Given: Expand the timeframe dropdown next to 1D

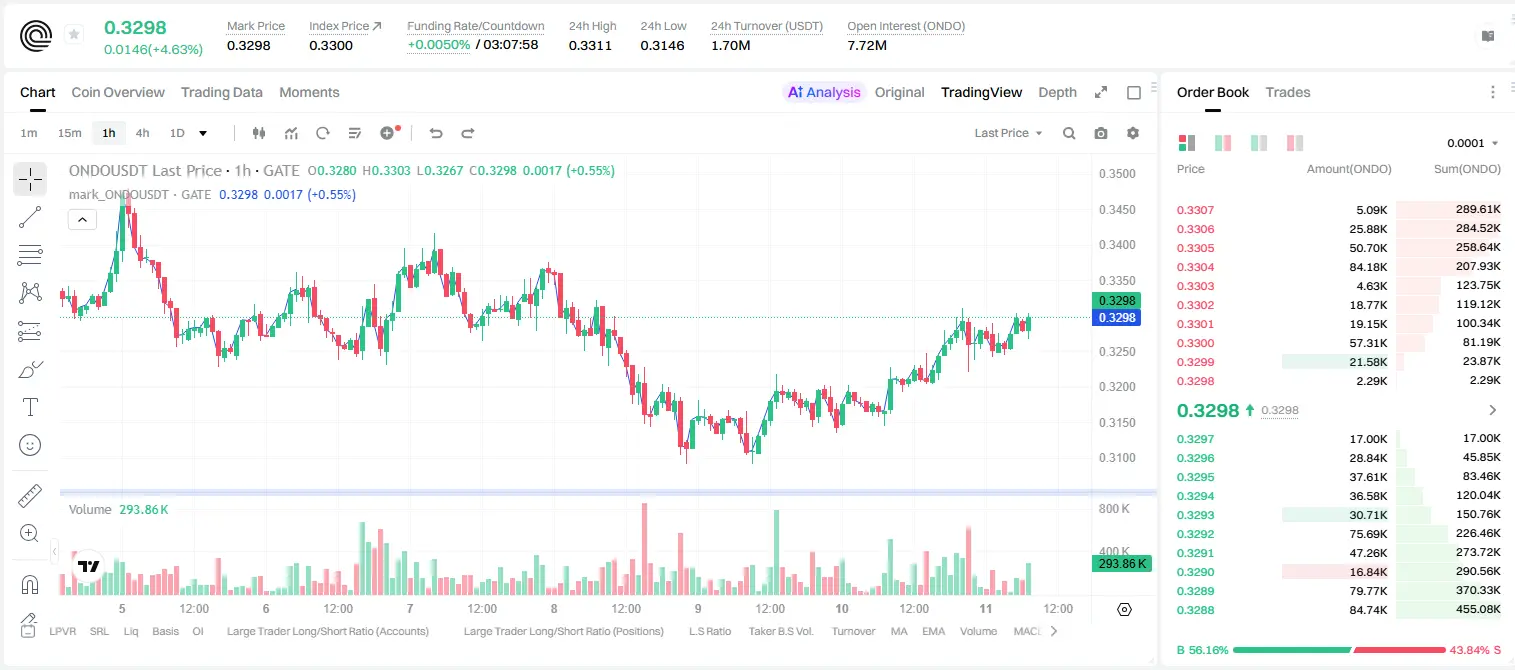Looking at the screenshot, I should pos(203,133).
